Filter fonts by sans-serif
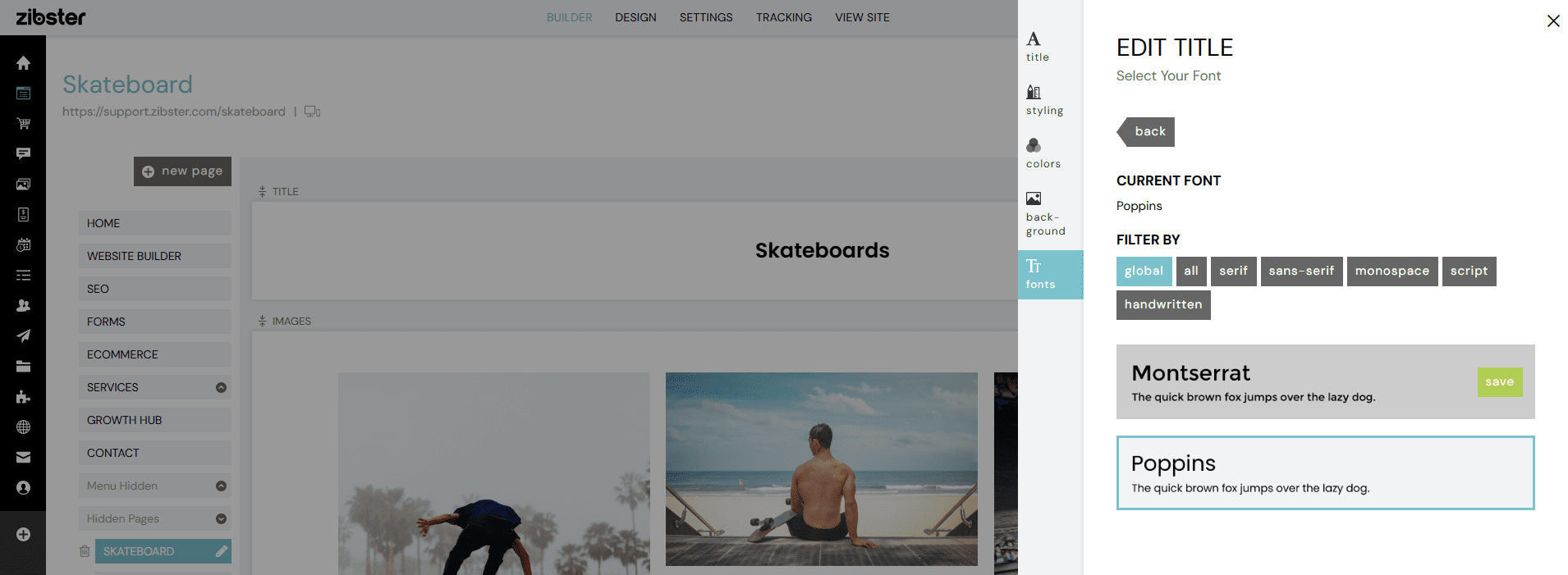The height and width of the screenshot is (575, 1568). tap(1301, 272)
